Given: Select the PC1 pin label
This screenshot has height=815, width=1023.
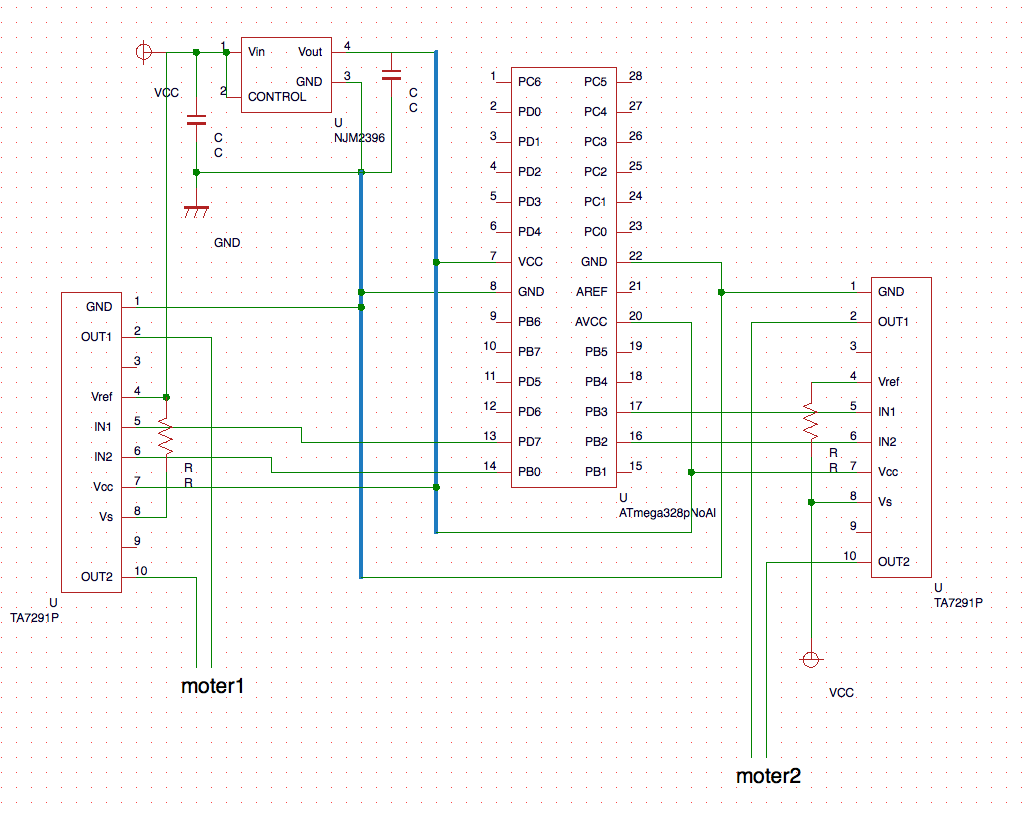Looking at the screenshot, I should tap(595, 202).
